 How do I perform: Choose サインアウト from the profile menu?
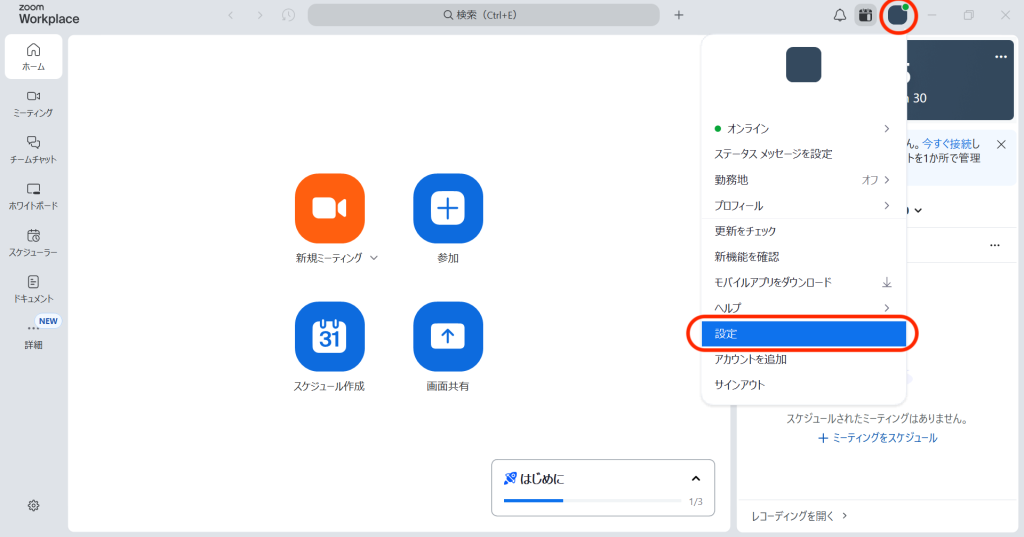739,385
